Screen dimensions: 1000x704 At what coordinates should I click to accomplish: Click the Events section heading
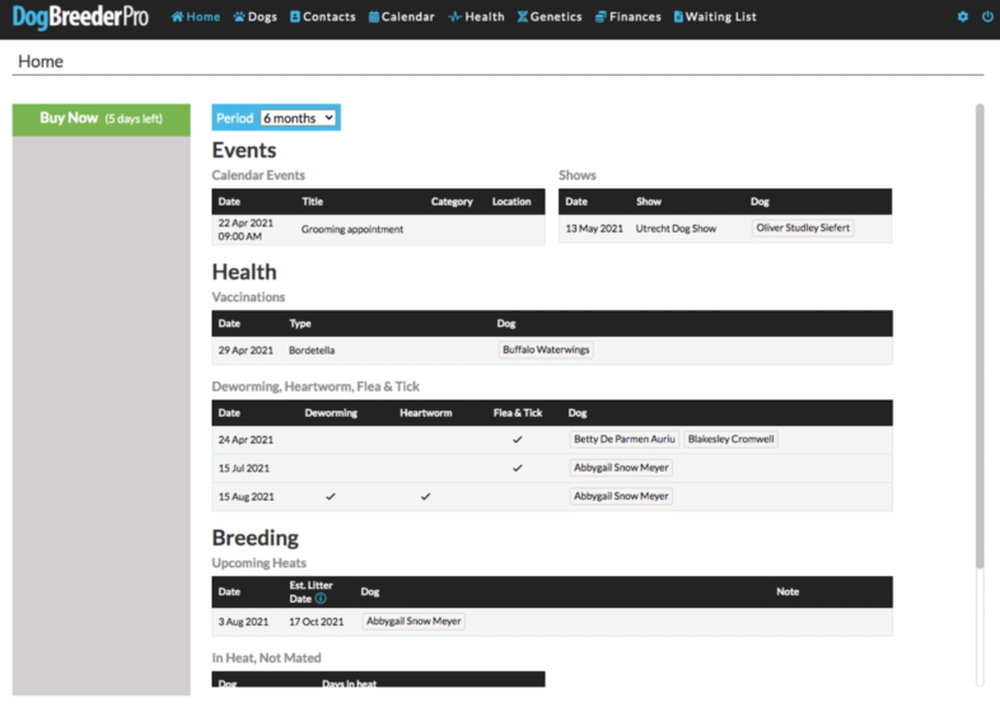click(x=244, y=150)
